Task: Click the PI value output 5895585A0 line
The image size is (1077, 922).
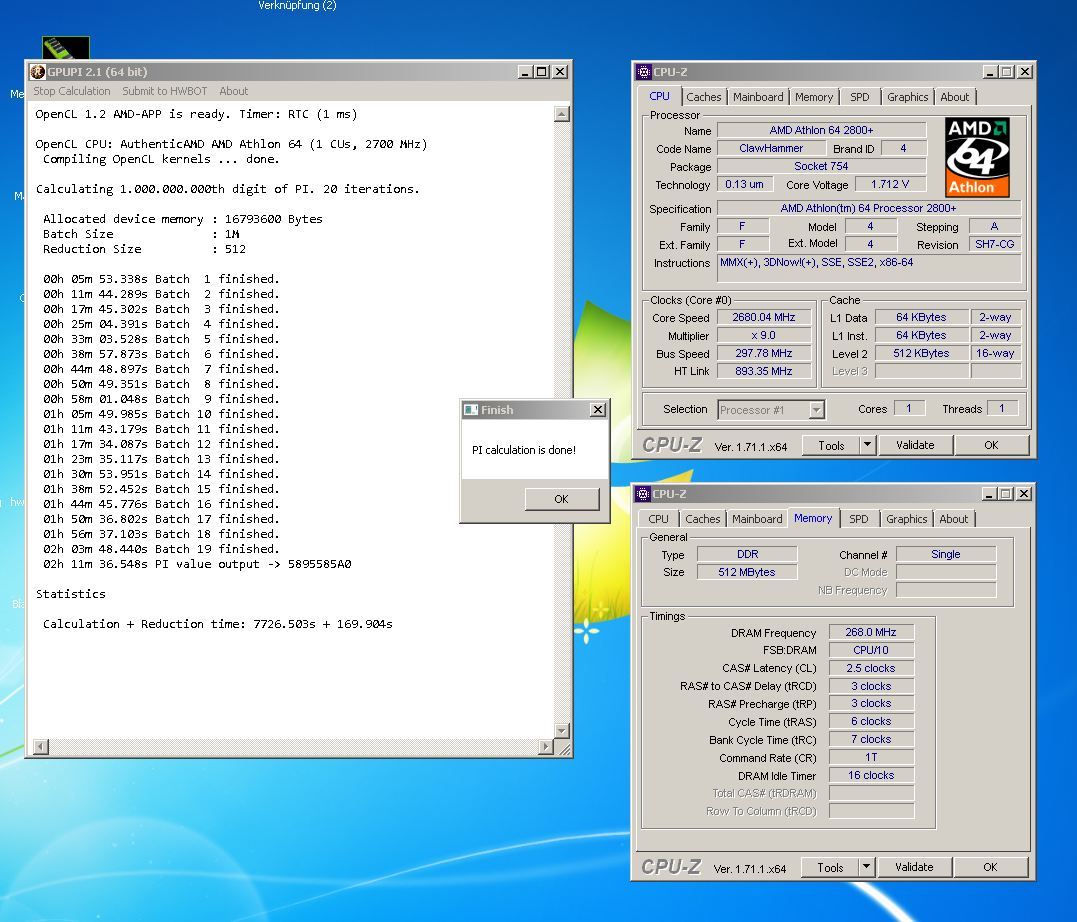Action: click(197, 564)
